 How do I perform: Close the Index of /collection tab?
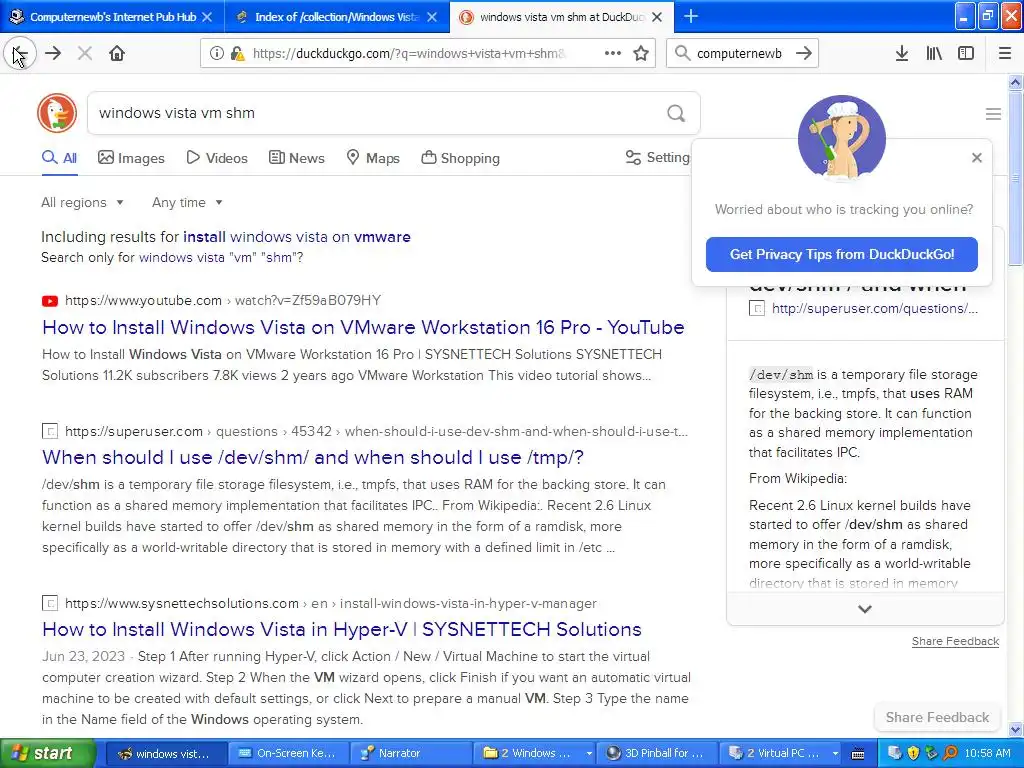click(x=432, y=17)
